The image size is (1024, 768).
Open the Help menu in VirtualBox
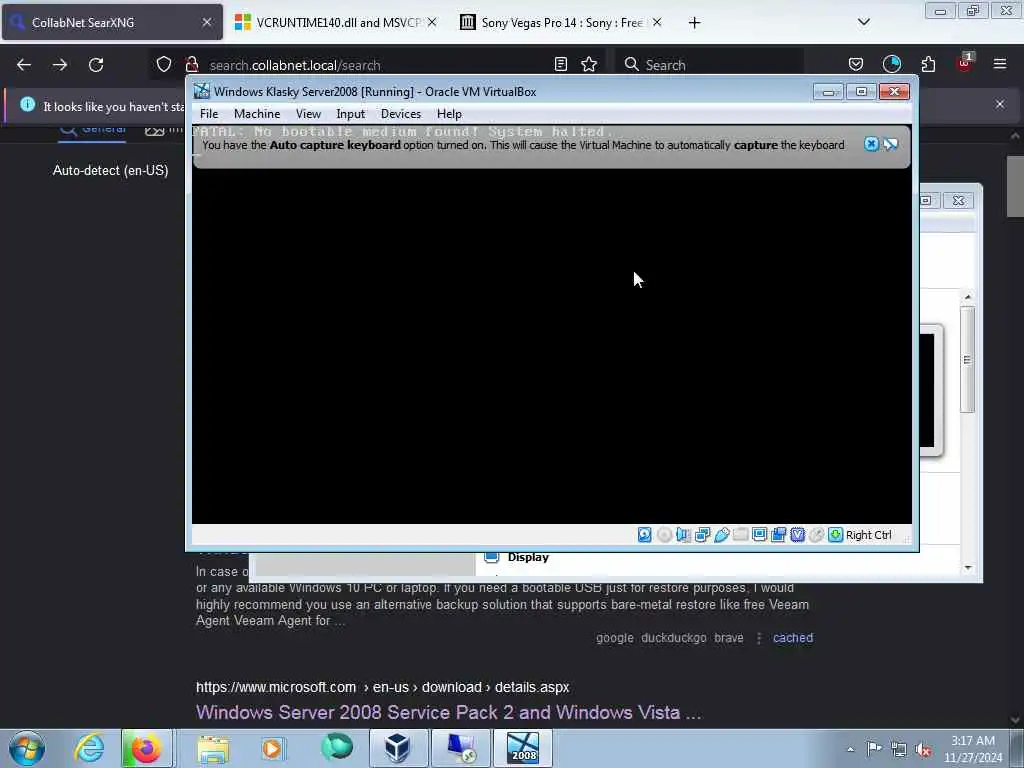coord(449,114)
